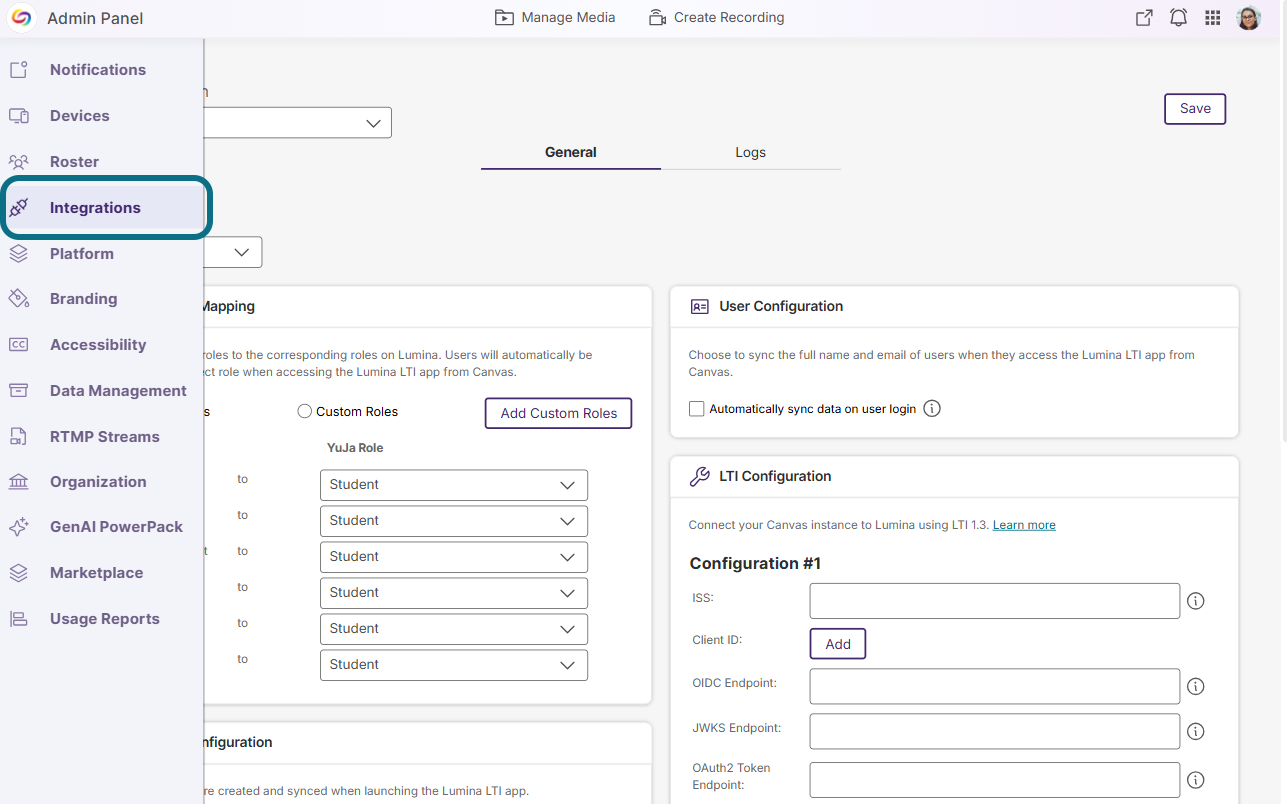
Task: Open Data Management in the sidebar
Action: (118, 391)
